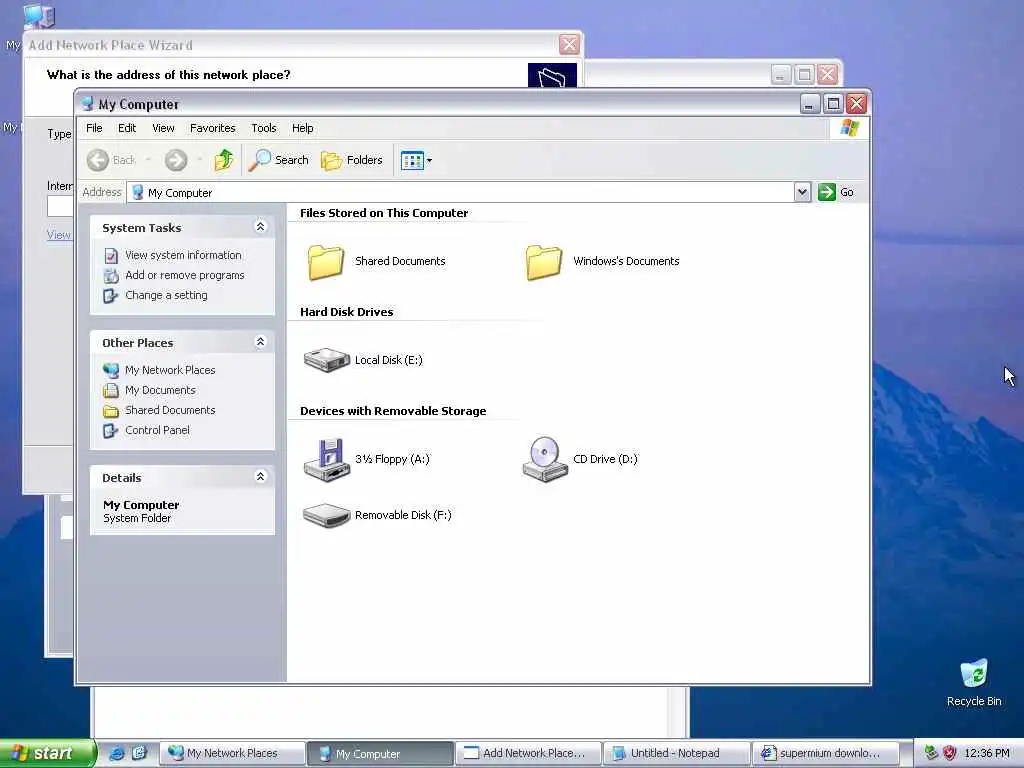Collapse the System Tasks panel

click(x=260, y=227)
